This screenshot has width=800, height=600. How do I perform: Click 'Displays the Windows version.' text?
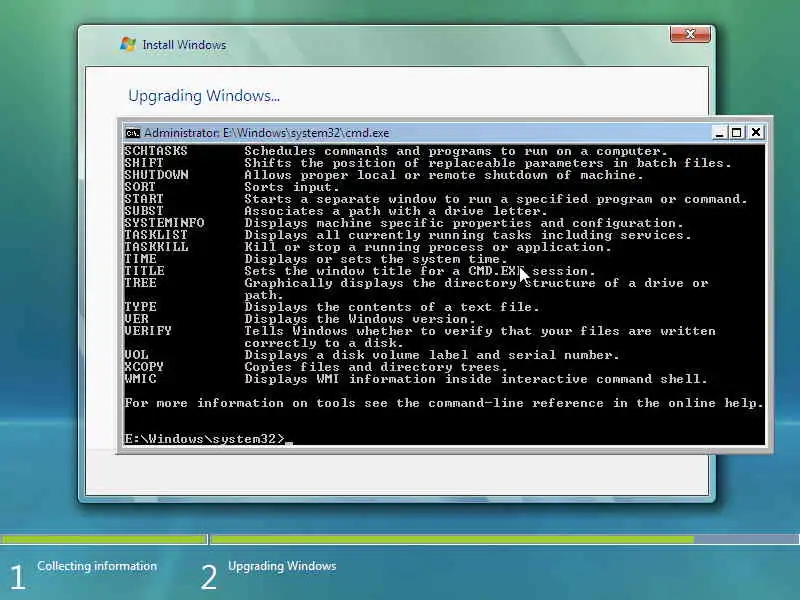click(360, 319)
